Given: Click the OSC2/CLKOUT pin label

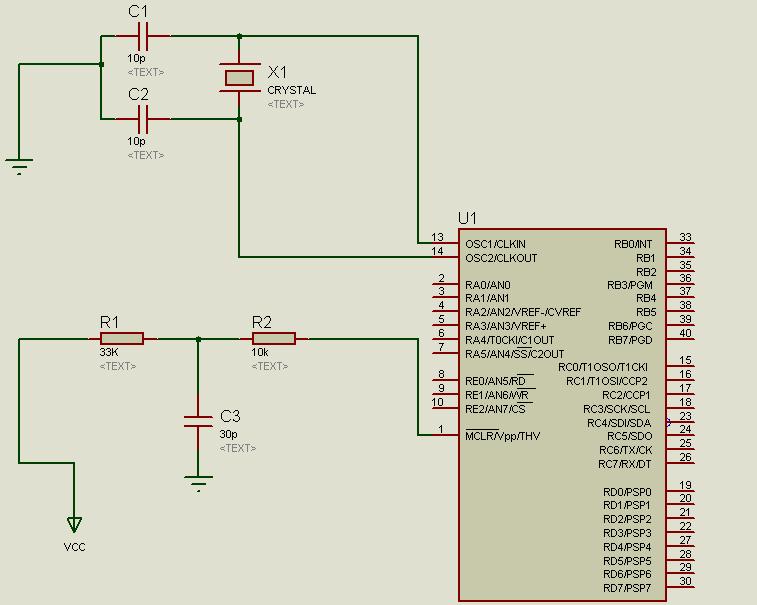Looking at the screenshot, I should [501, 258].
